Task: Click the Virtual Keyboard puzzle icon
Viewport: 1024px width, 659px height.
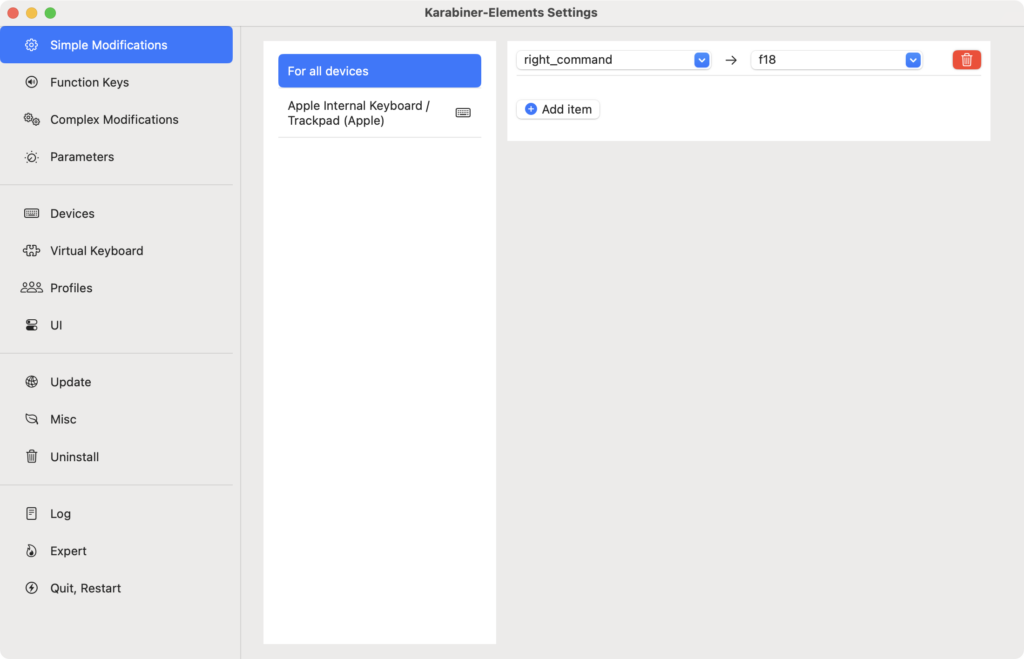Action: 31,251
